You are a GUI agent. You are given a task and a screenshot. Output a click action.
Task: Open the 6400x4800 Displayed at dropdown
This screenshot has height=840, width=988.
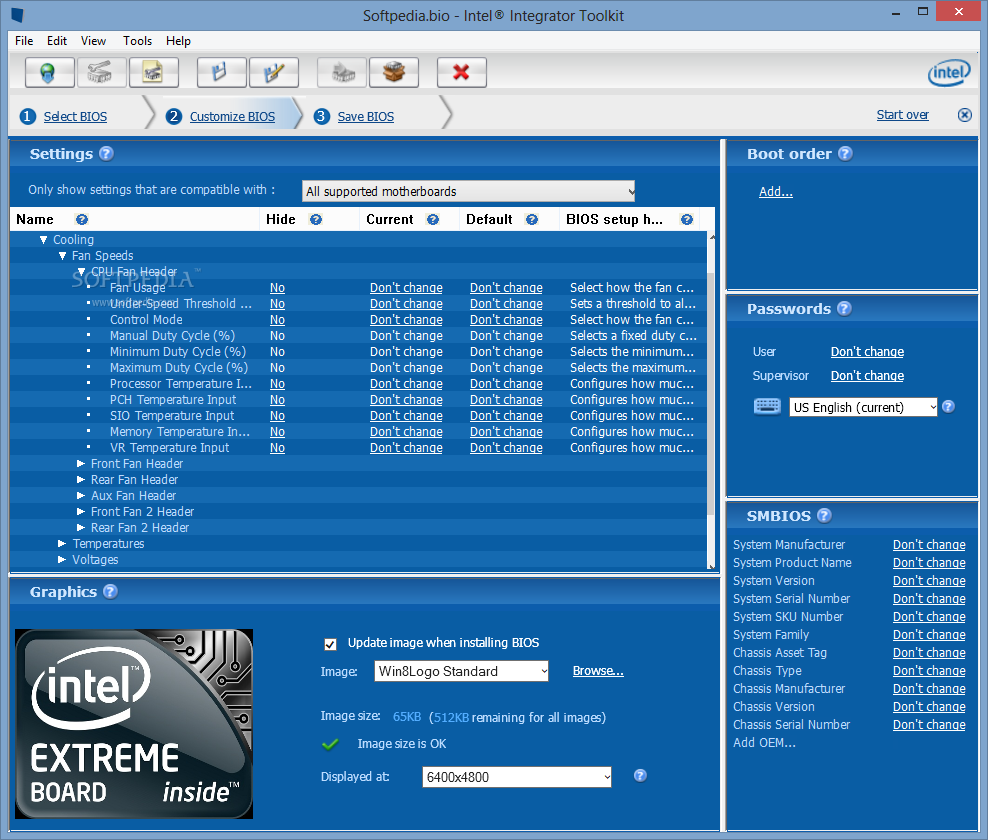pyautogui.click(x=517, y=777)
